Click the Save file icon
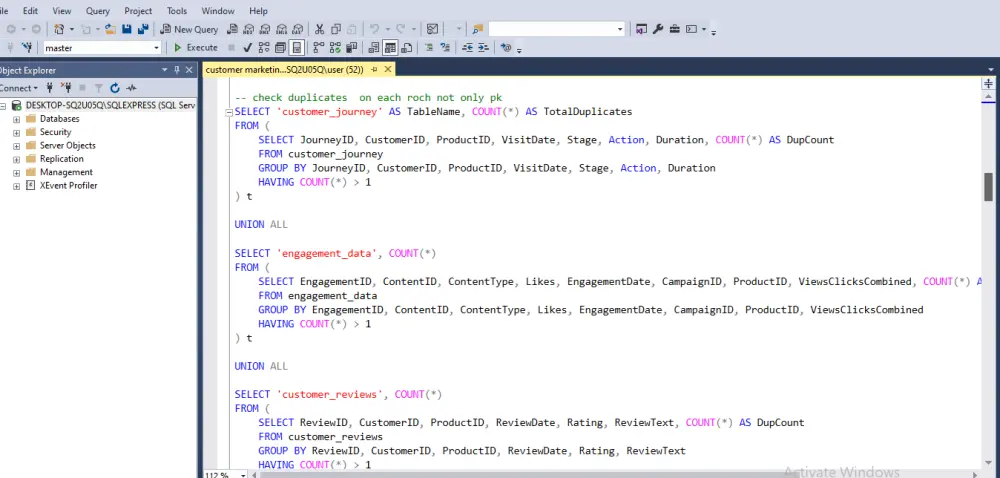 coord(126,29)
